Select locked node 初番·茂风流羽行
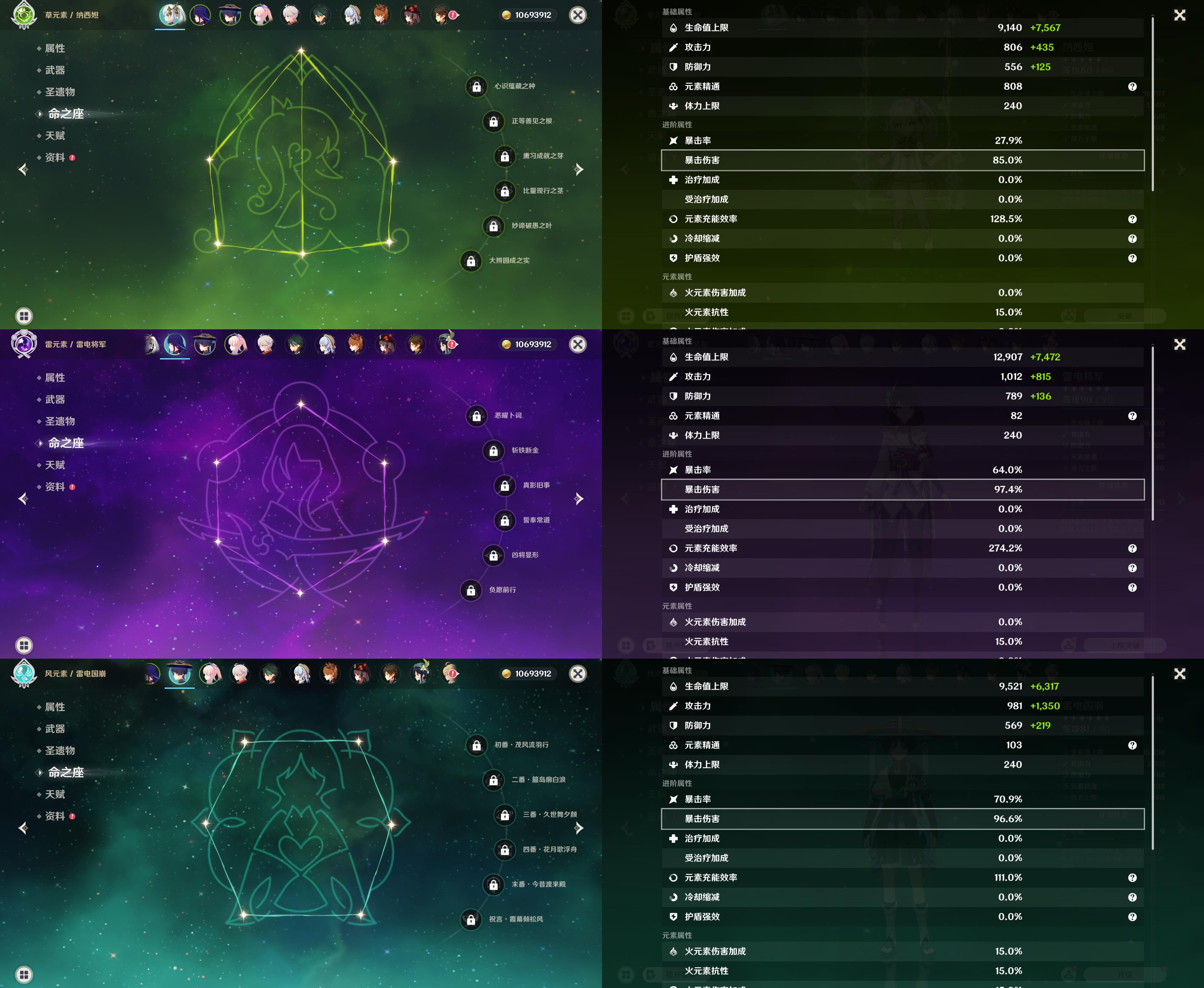This screenshot has height=988, width=1204. click(x=477, y=746)
